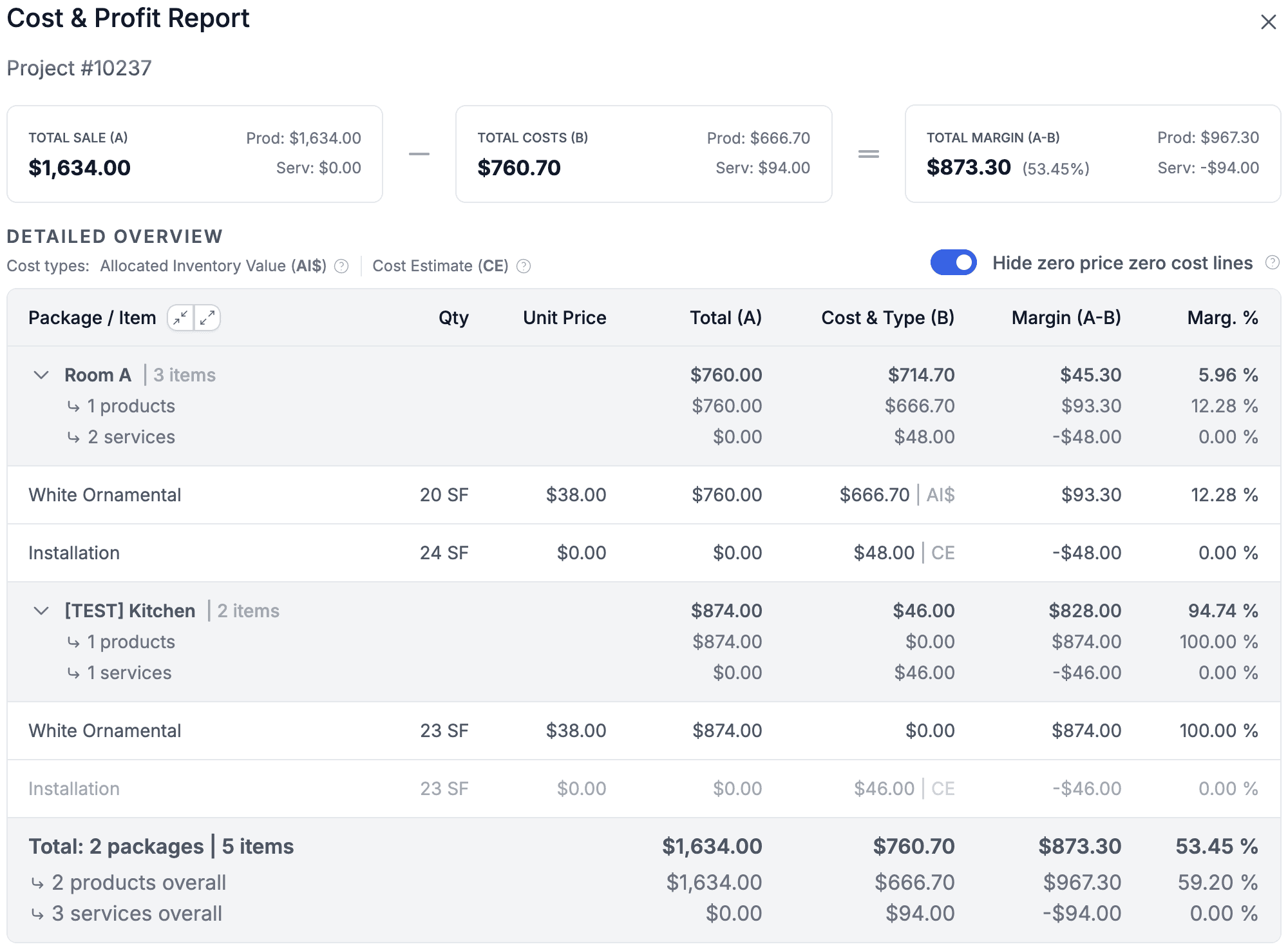Close the Cost & Profit Report dialog
1288x951 pixels.
[1268, 22]
